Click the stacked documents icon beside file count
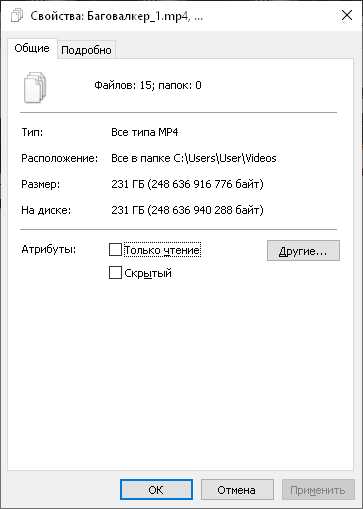 point(35,87)
